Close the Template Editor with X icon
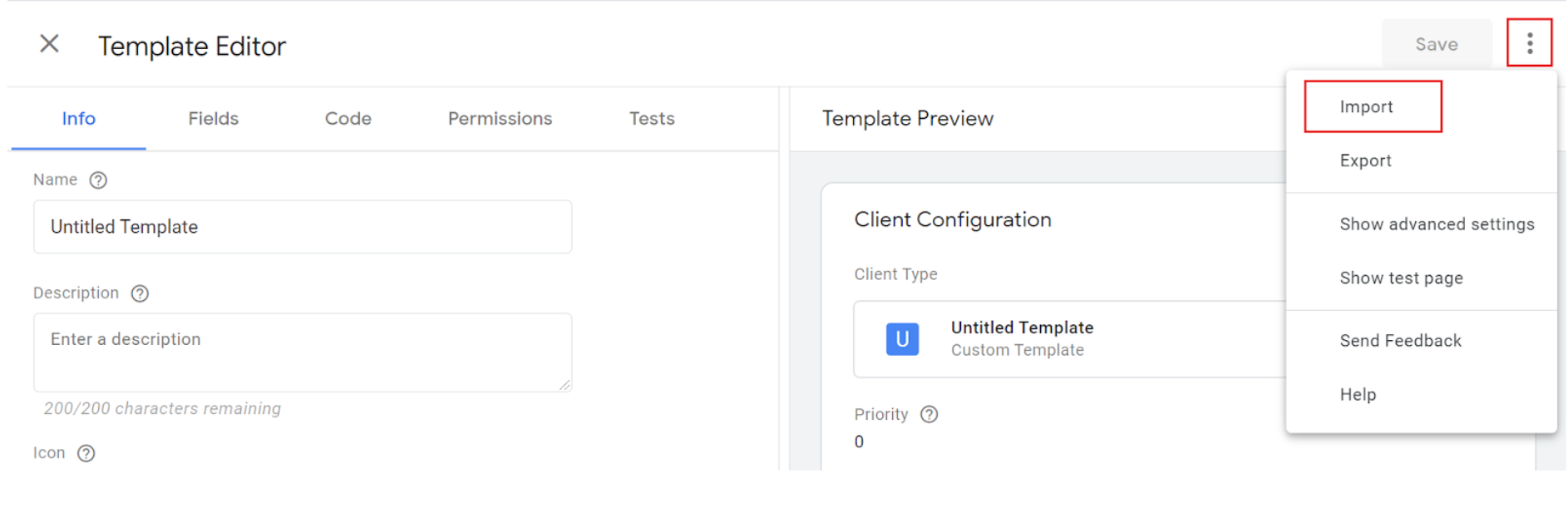Viewport: 1568px width, 532px height. pos(50,44)
